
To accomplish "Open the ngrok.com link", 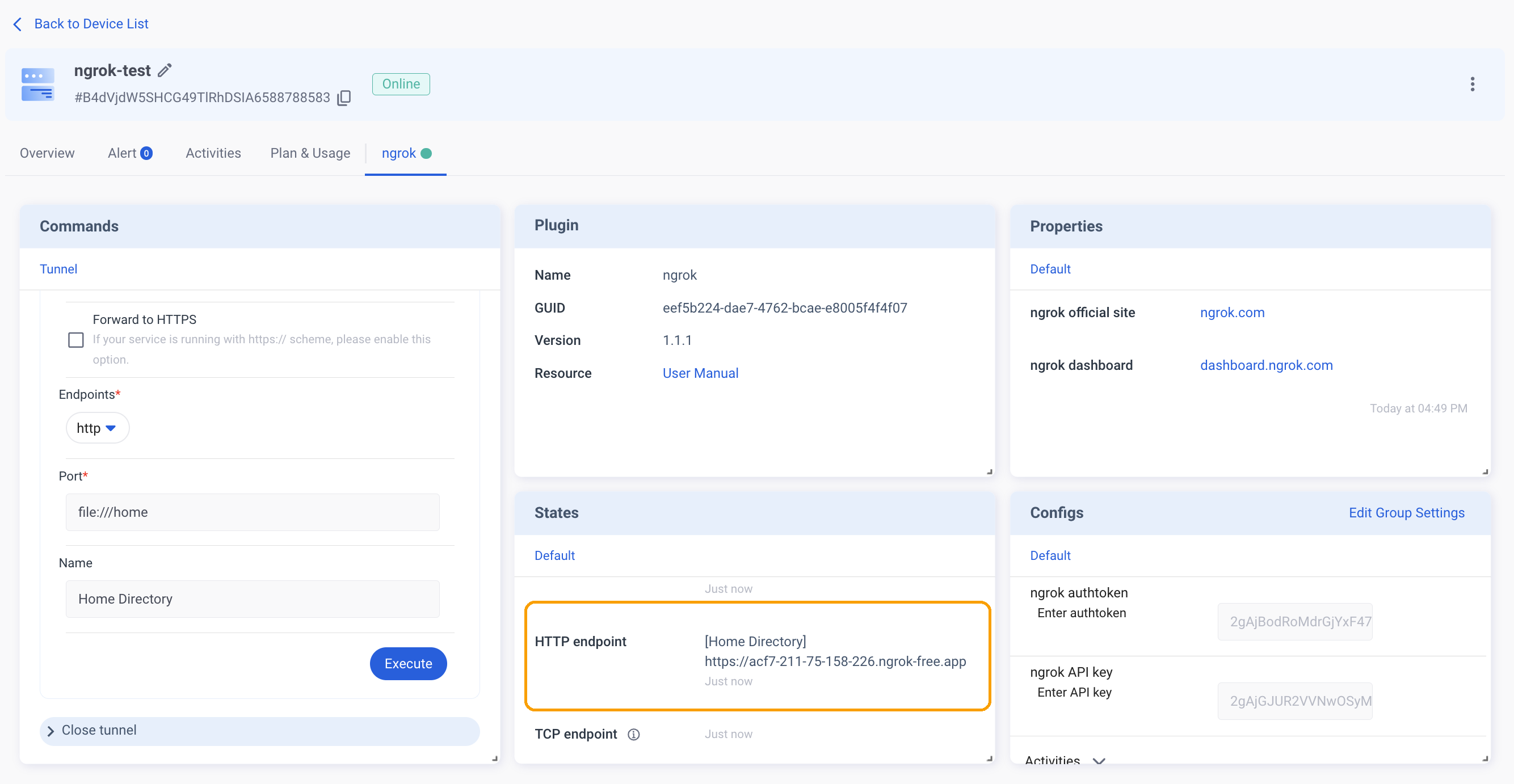I will coord(1232,313).
